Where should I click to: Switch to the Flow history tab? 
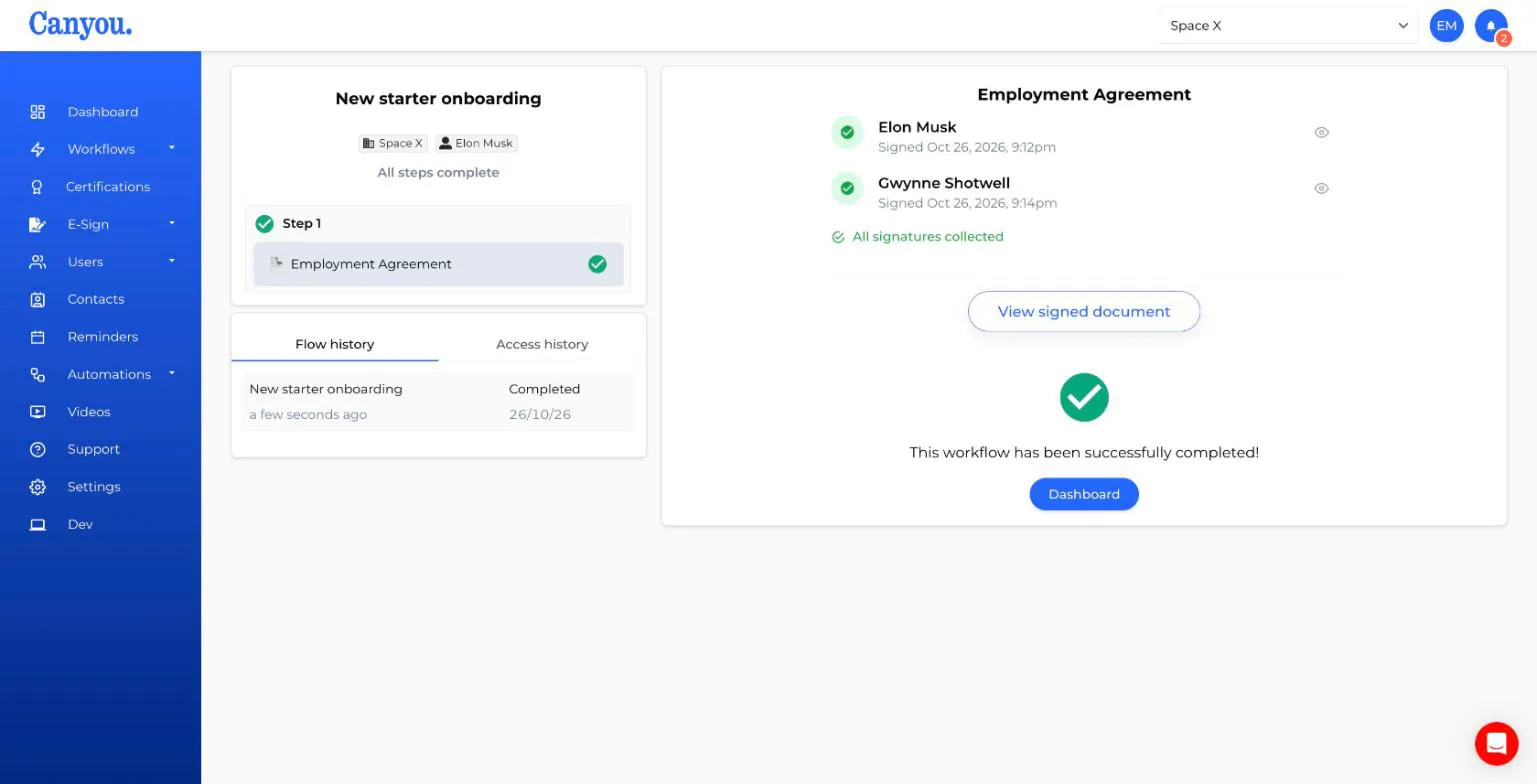click(334, 344)
